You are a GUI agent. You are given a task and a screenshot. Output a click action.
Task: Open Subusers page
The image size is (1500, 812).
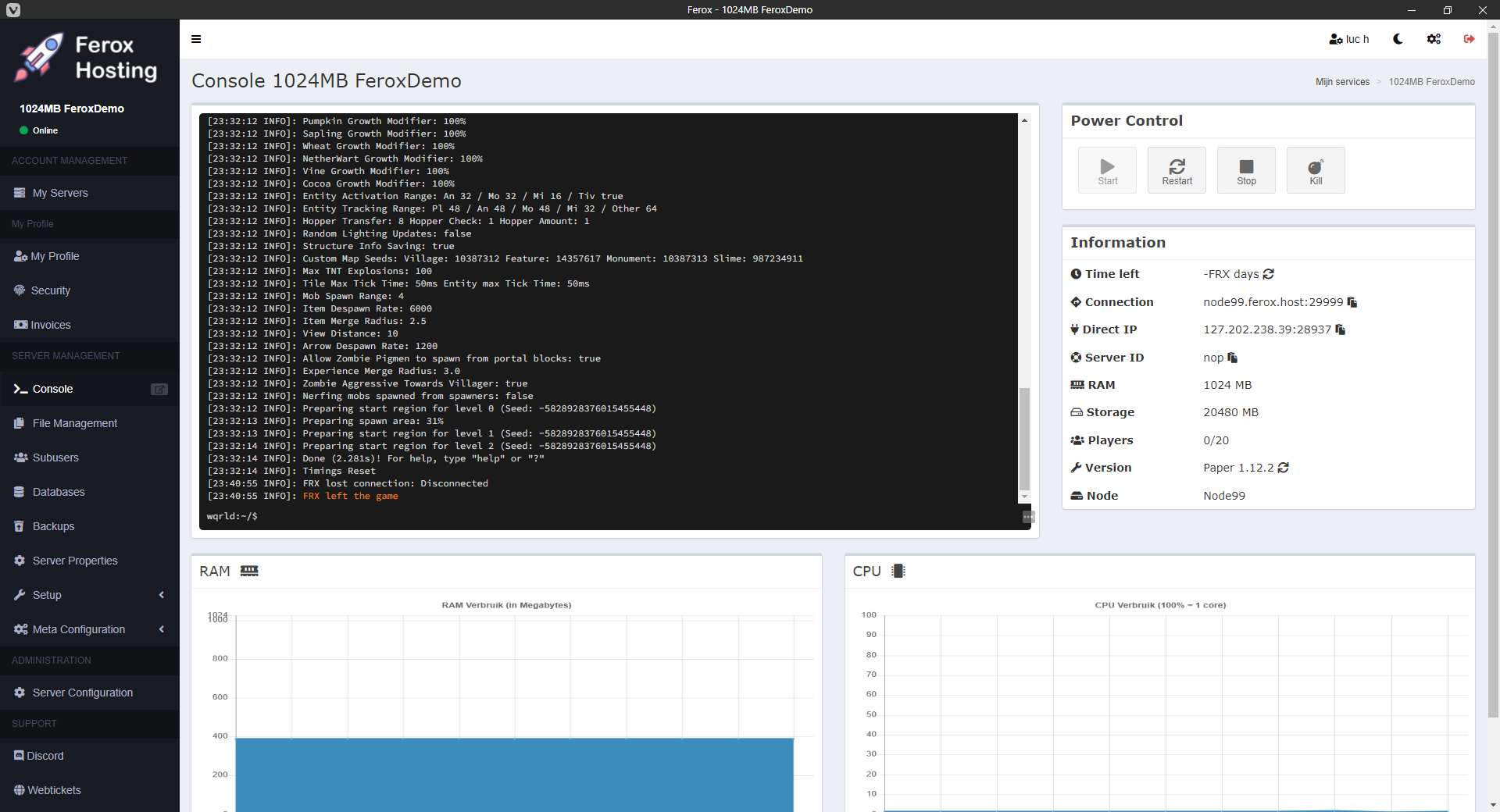(90, 458)
